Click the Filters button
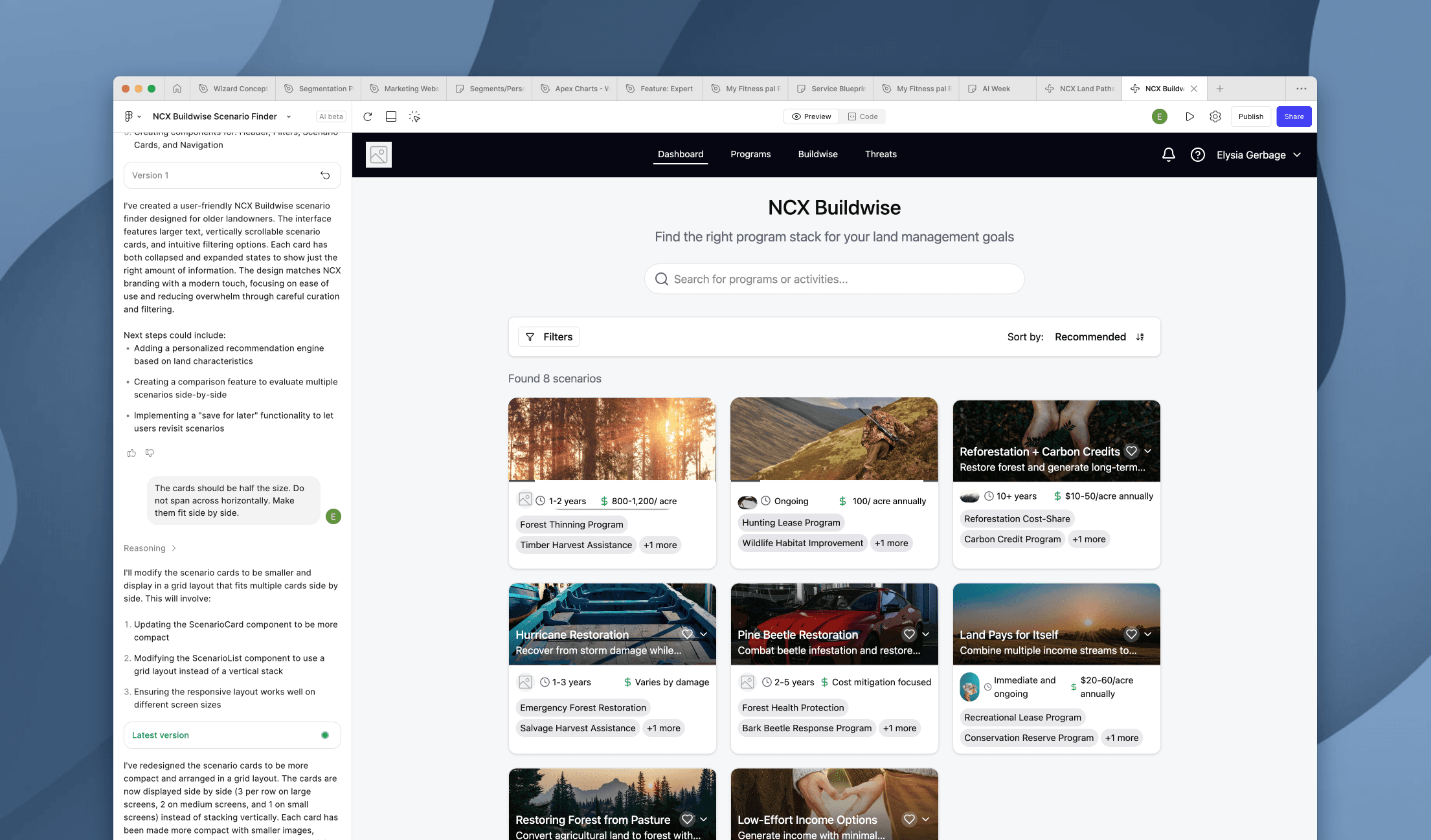This screenshot has height=840, width=1431. point(548,337)
